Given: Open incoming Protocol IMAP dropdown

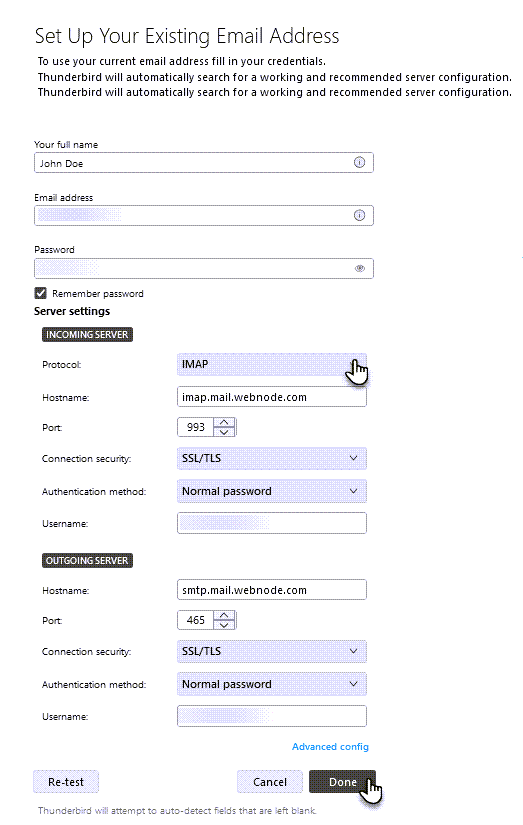Looking at the screenshot, I should tap(271, 364).
